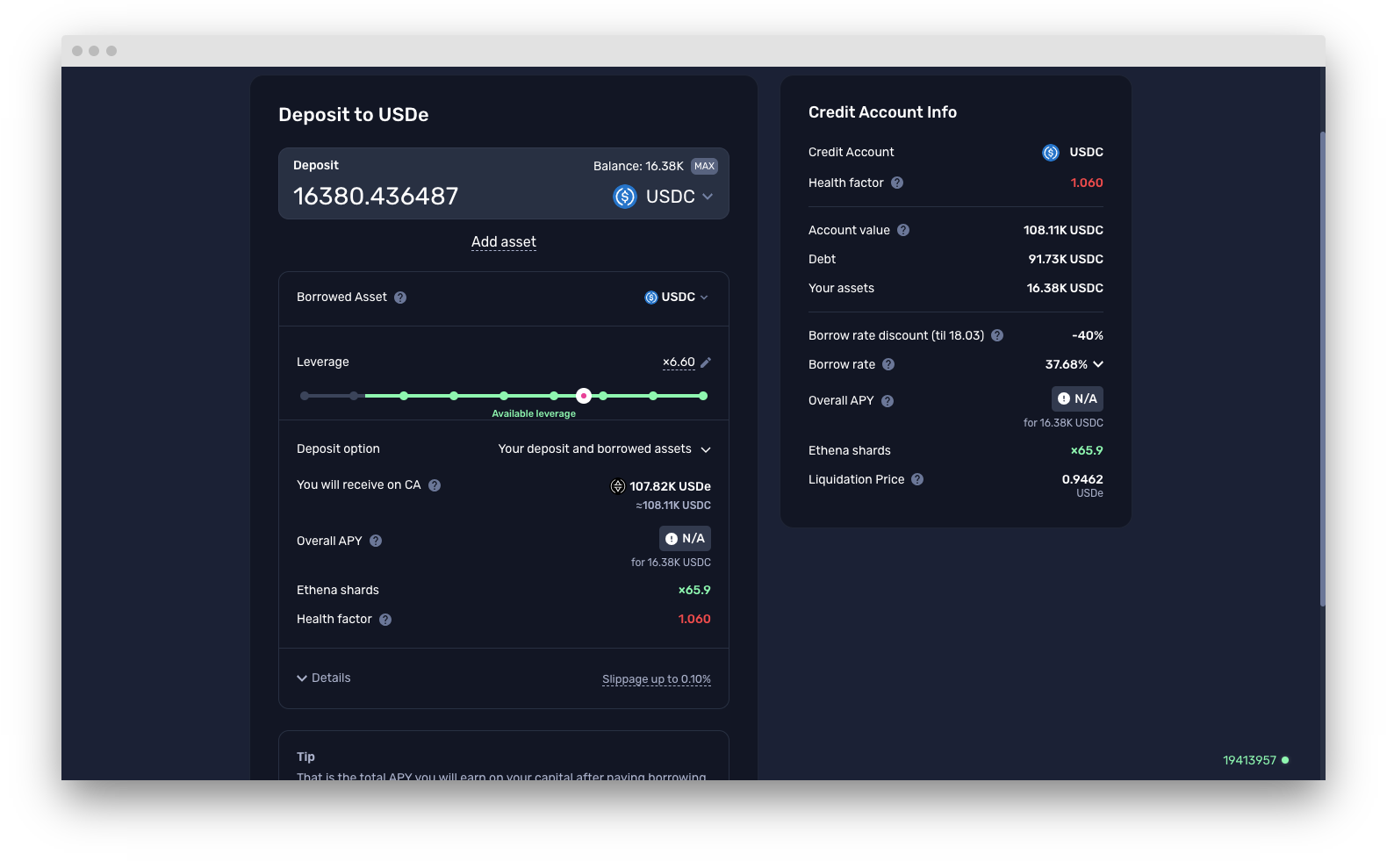
Task: Click the Add asset link
Action: (x=504, y=242)
